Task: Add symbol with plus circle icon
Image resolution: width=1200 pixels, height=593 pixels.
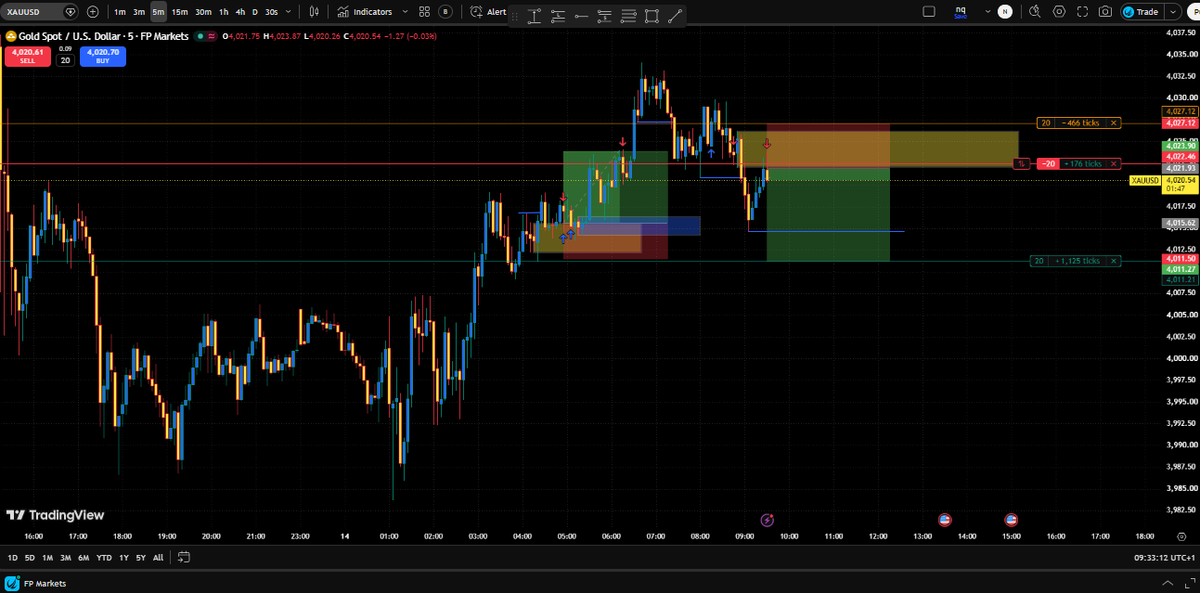Action: pyautogui.click(x=93, y=12)
